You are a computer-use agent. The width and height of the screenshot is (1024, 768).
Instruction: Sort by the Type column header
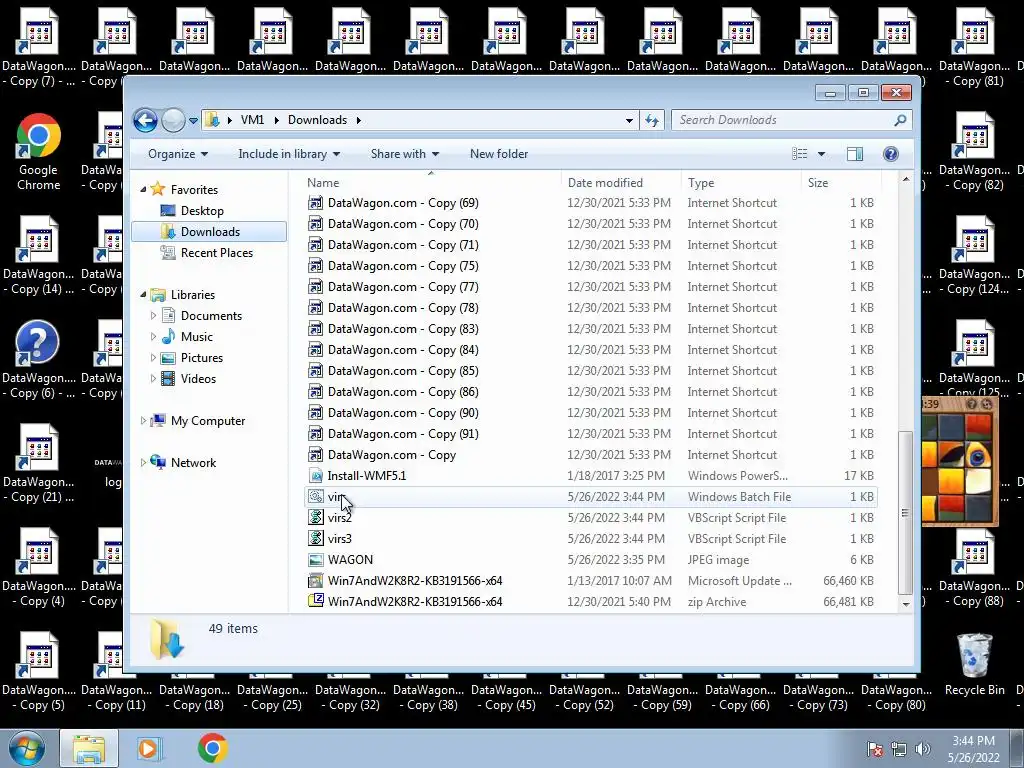[741, 183]
